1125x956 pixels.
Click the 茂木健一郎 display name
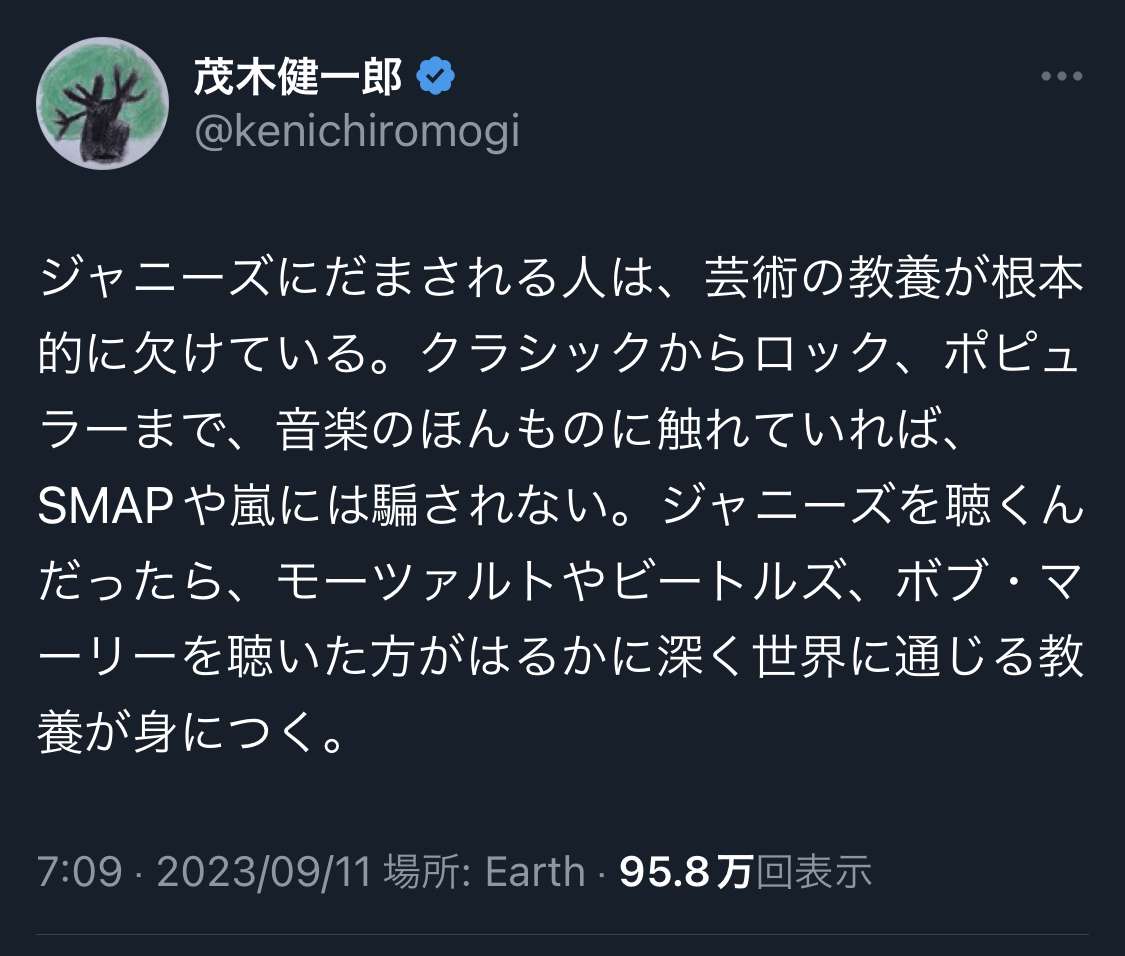(297, 77)
